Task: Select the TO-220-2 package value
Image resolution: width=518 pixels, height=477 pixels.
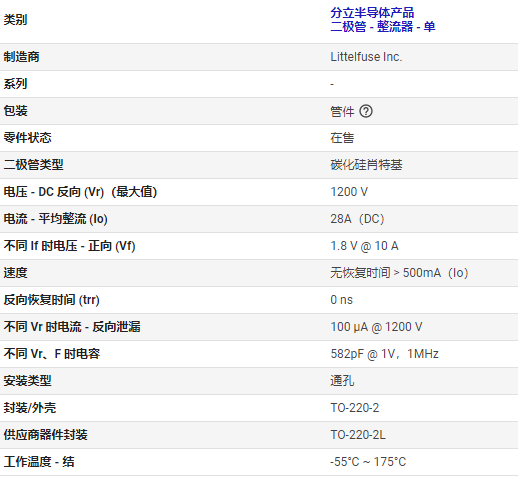Action: click(x=355, y=408)
